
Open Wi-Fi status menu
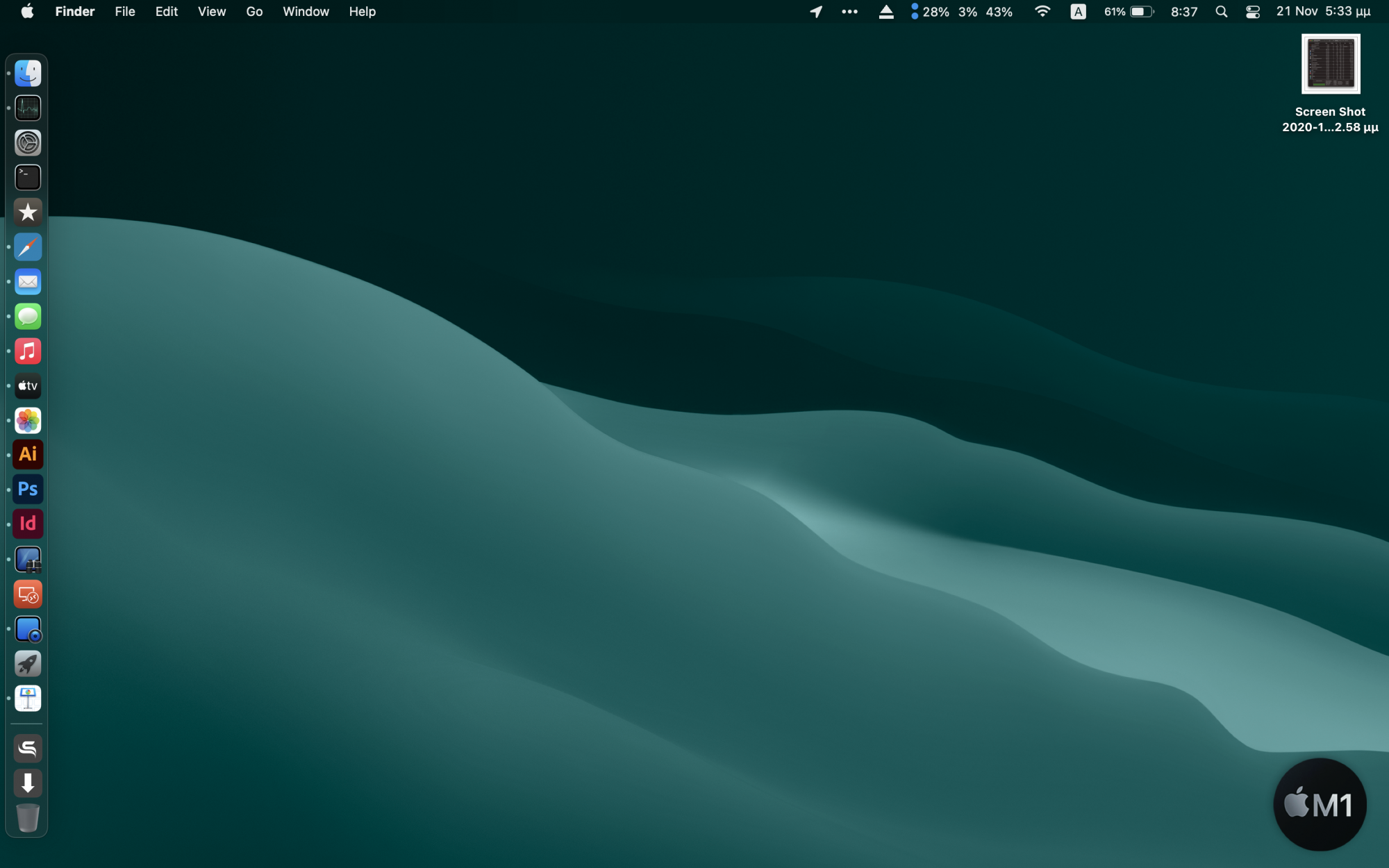tap(1042, 12)
